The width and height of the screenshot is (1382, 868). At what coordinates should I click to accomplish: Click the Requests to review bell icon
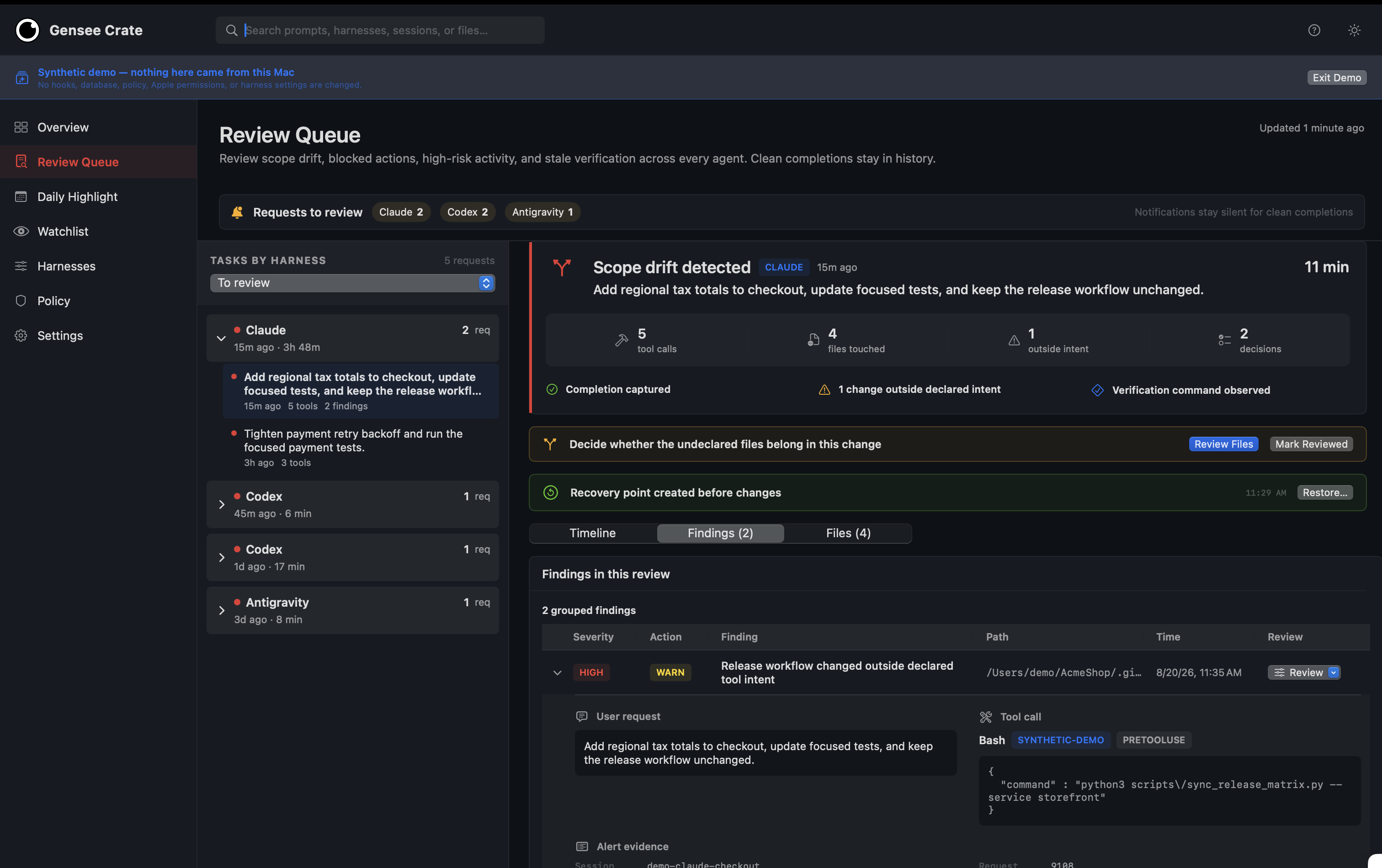(x=237, y=212)
